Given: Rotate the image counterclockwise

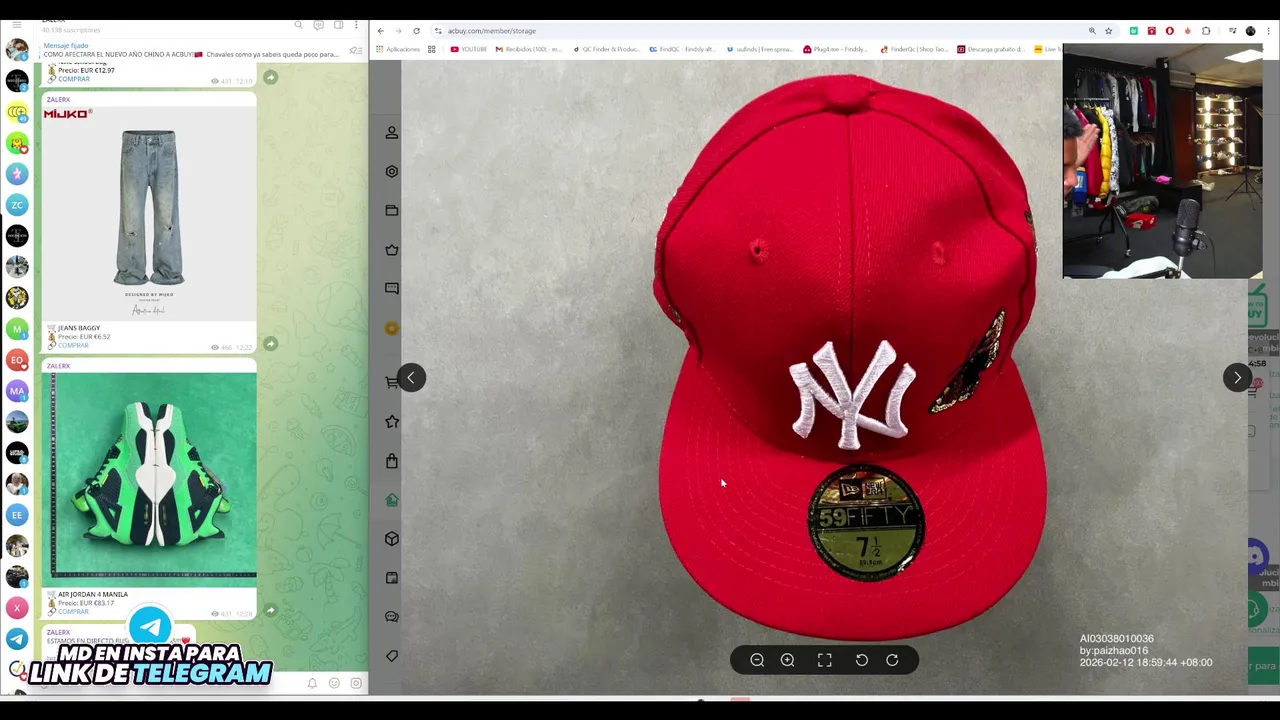Looking at the screenshot, I should pyautogui.click(x=861, y=660).
